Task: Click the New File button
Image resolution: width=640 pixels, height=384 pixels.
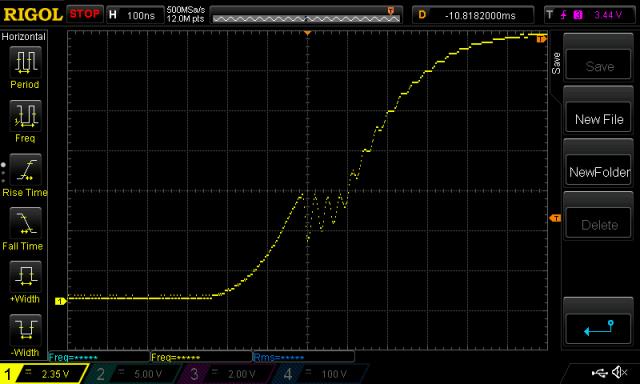Action: 599,119
